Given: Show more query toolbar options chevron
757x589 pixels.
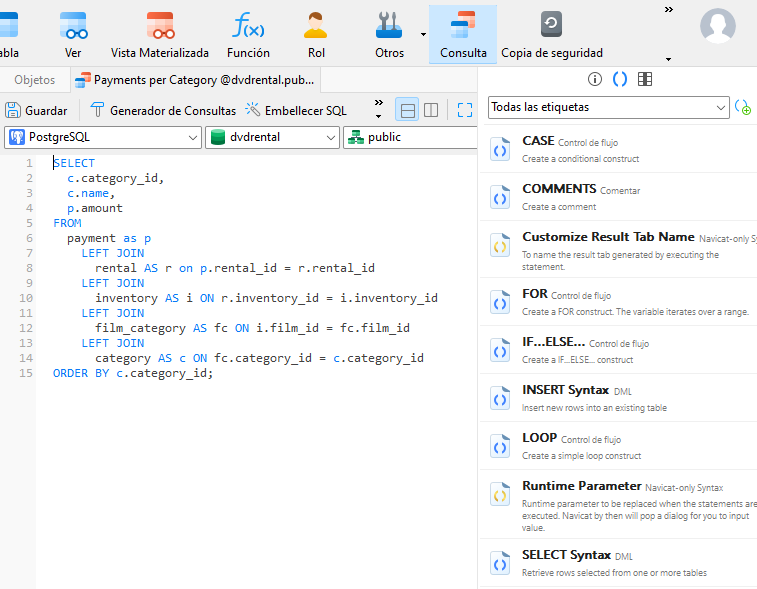Looking at the screenshot, I should click(379, 102).
